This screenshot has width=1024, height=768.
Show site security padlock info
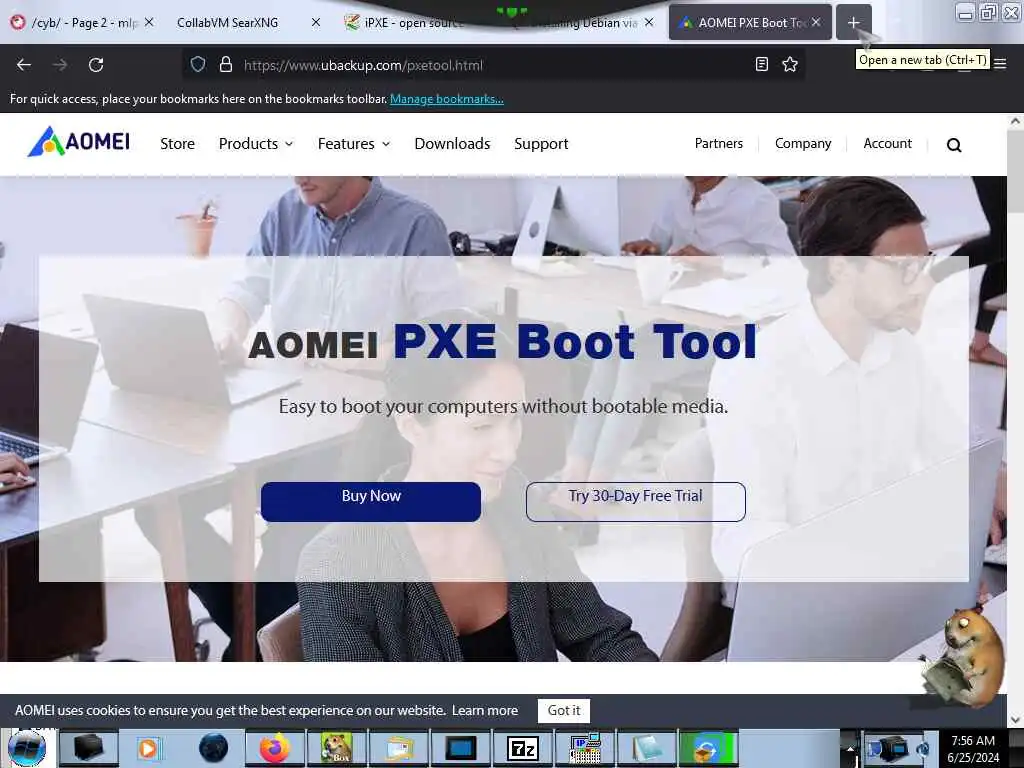click(226, 64)
